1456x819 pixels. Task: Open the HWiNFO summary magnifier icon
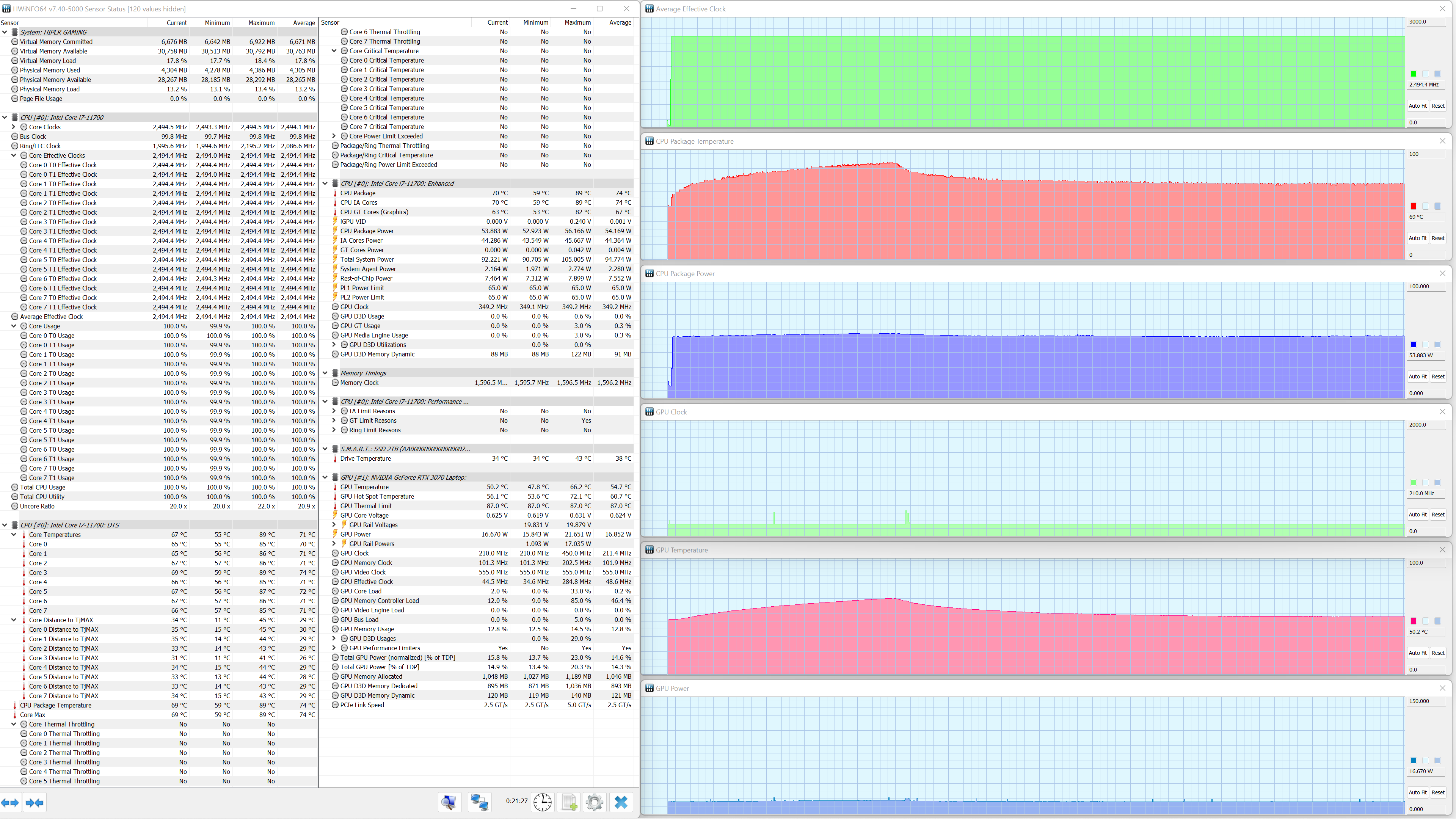tap(450, 802)
